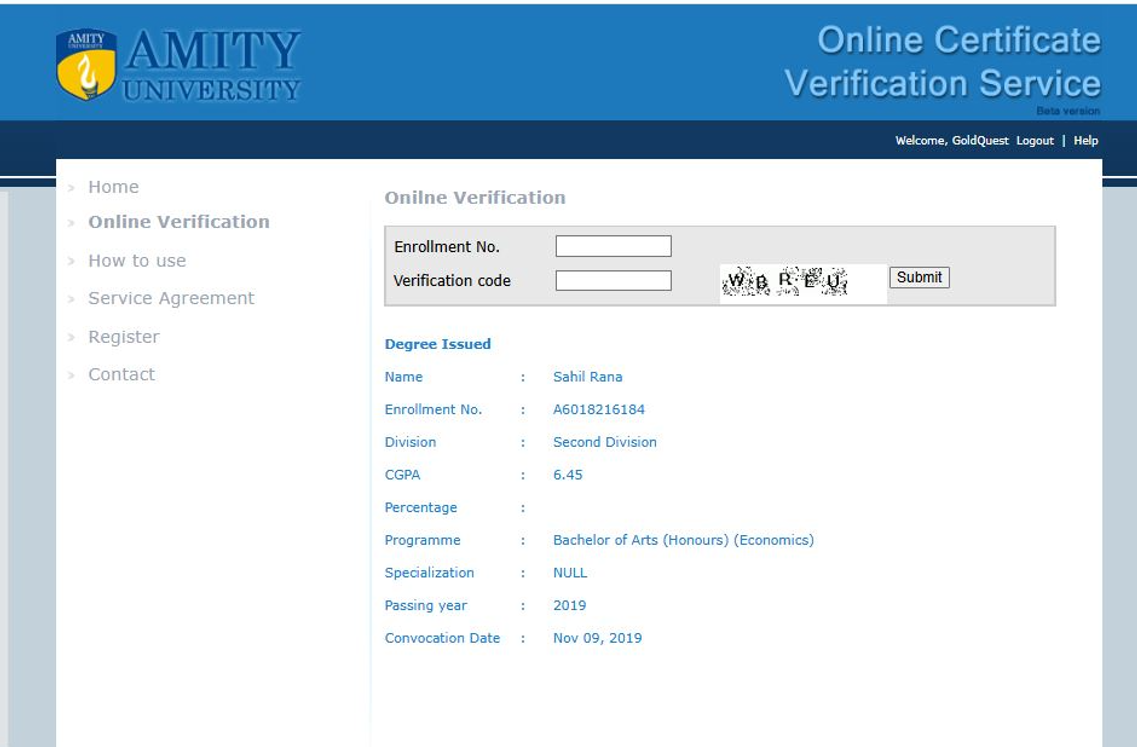Click the Submit button

tap(919, 277)
